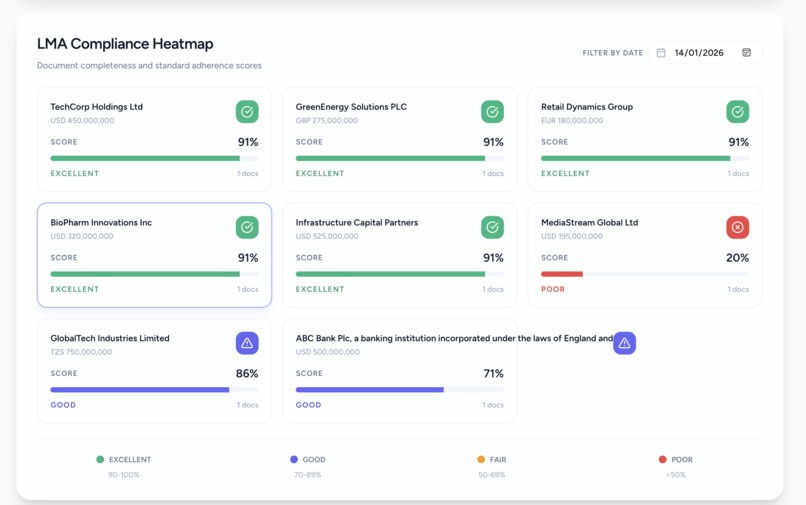Open GreenEnergy Solutions PLC card title
The image size is (806, 505).
click(x=351, y=107)
